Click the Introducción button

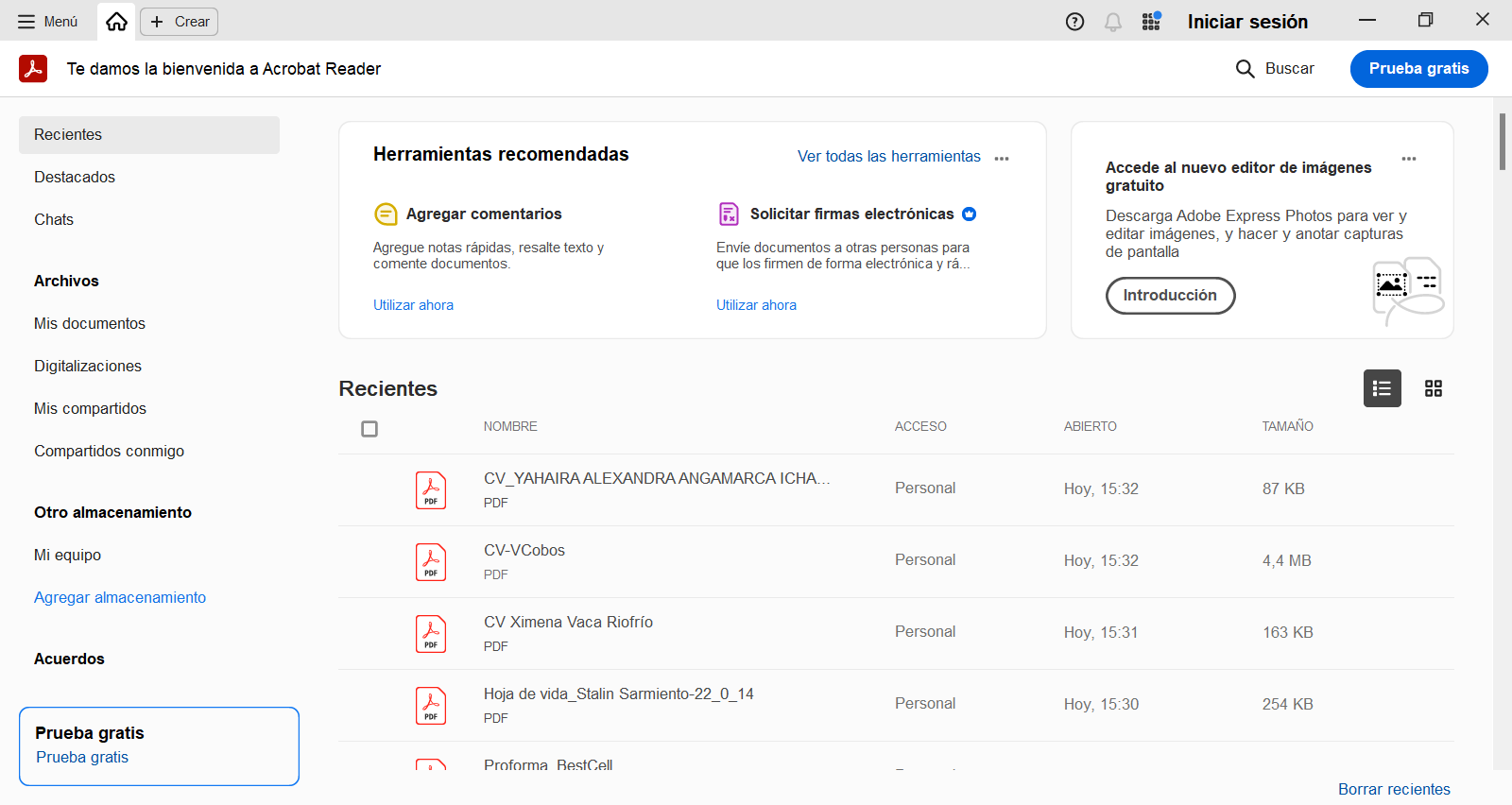point(1170,296)
